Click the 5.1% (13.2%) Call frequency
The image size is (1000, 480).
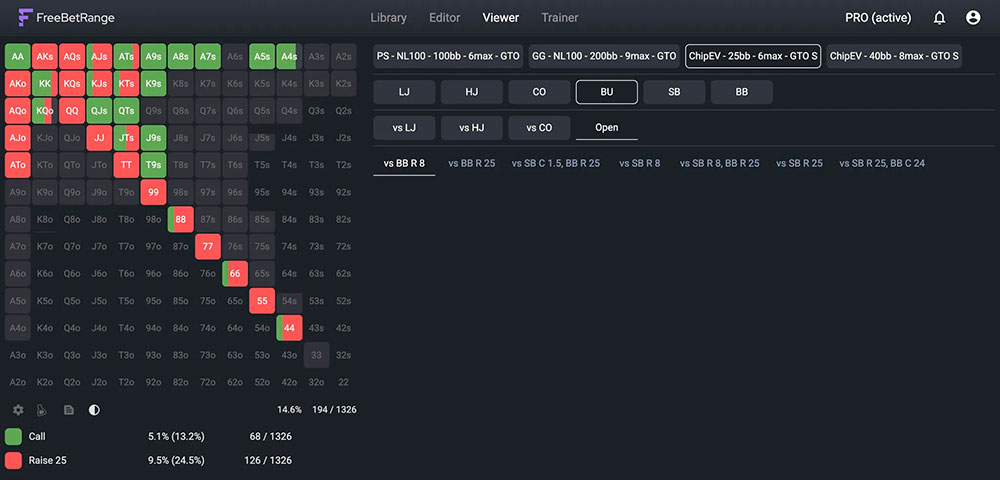click(x=176, y=437)
